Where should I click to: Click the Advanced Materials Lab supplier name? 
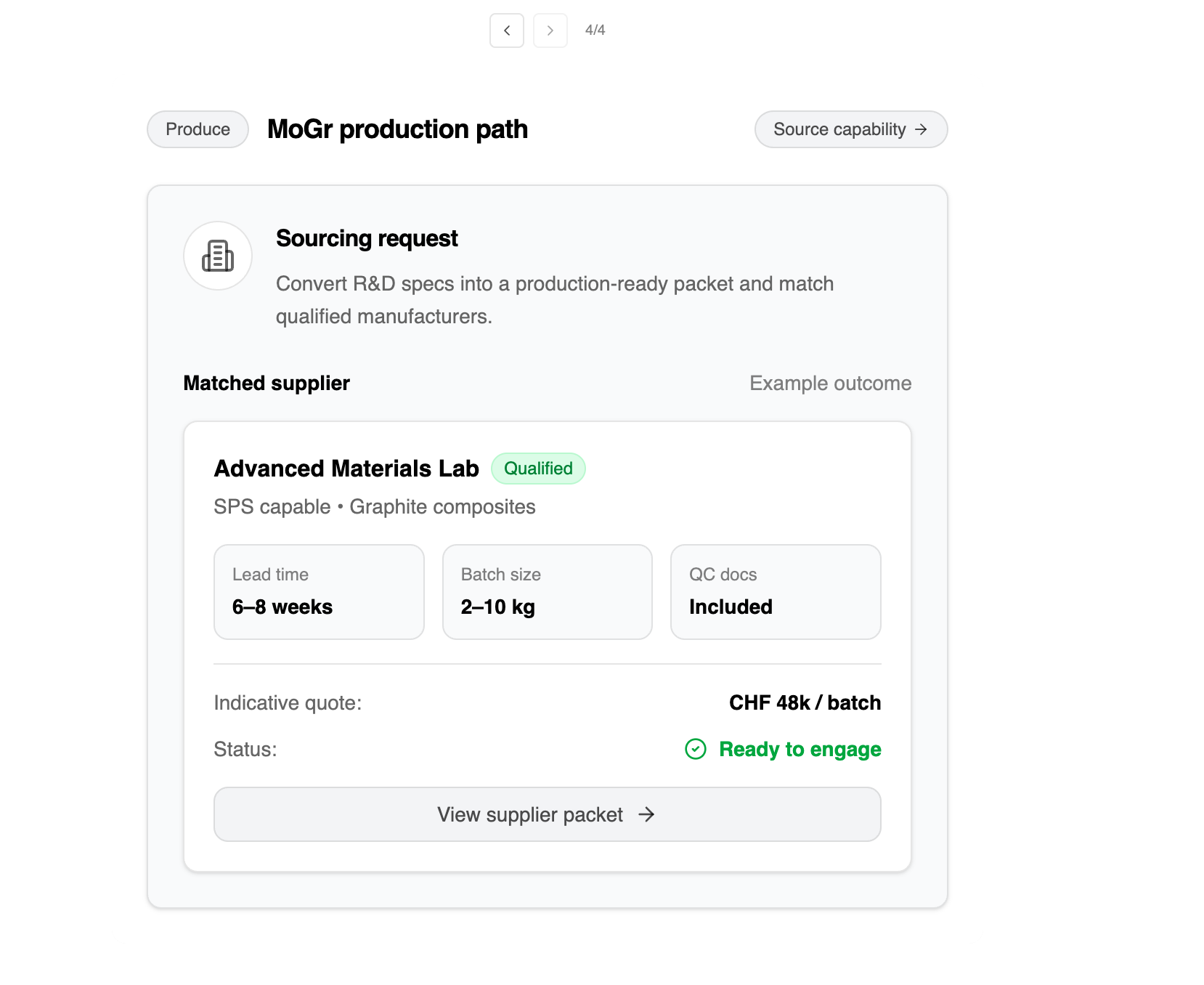[x=346, y=469]
